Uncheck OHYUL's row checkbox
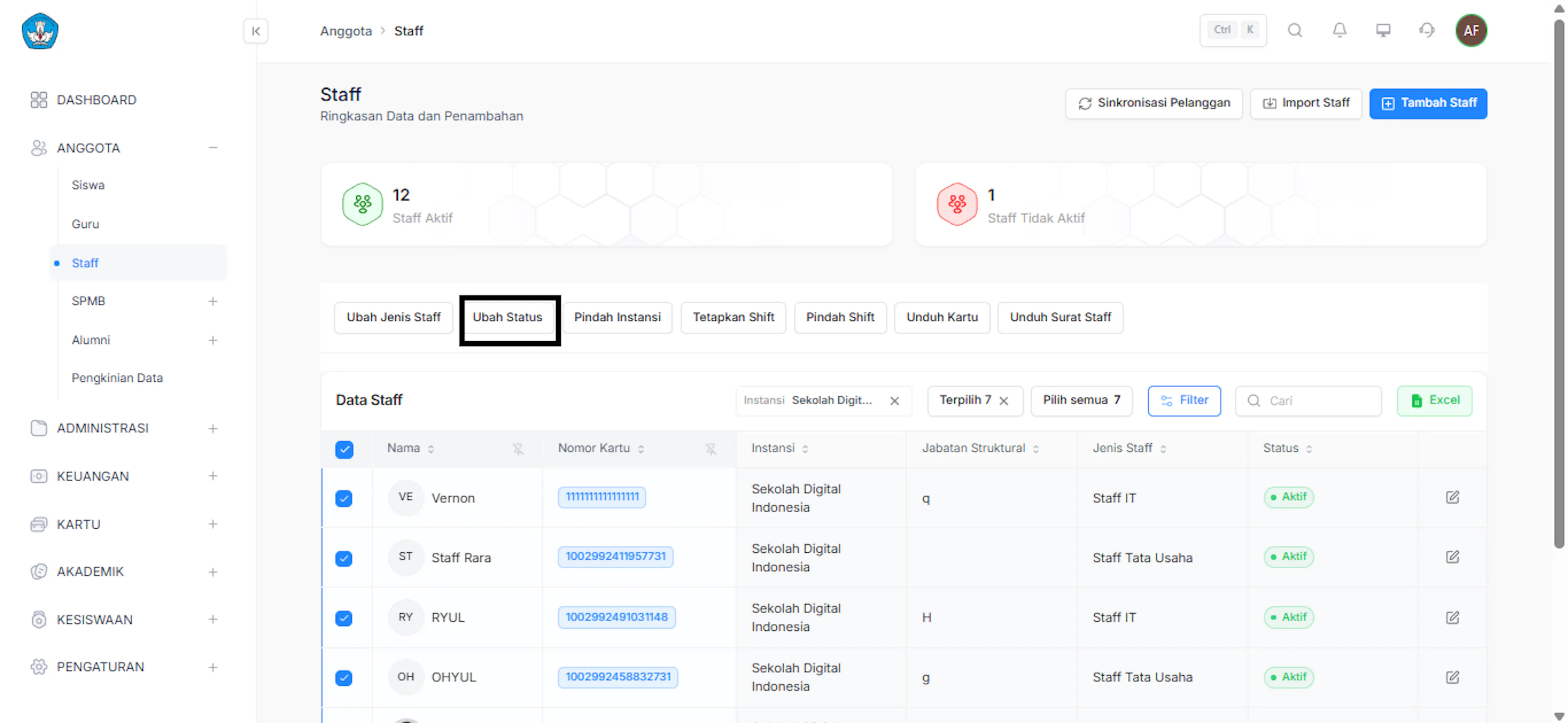 (344, 677)
